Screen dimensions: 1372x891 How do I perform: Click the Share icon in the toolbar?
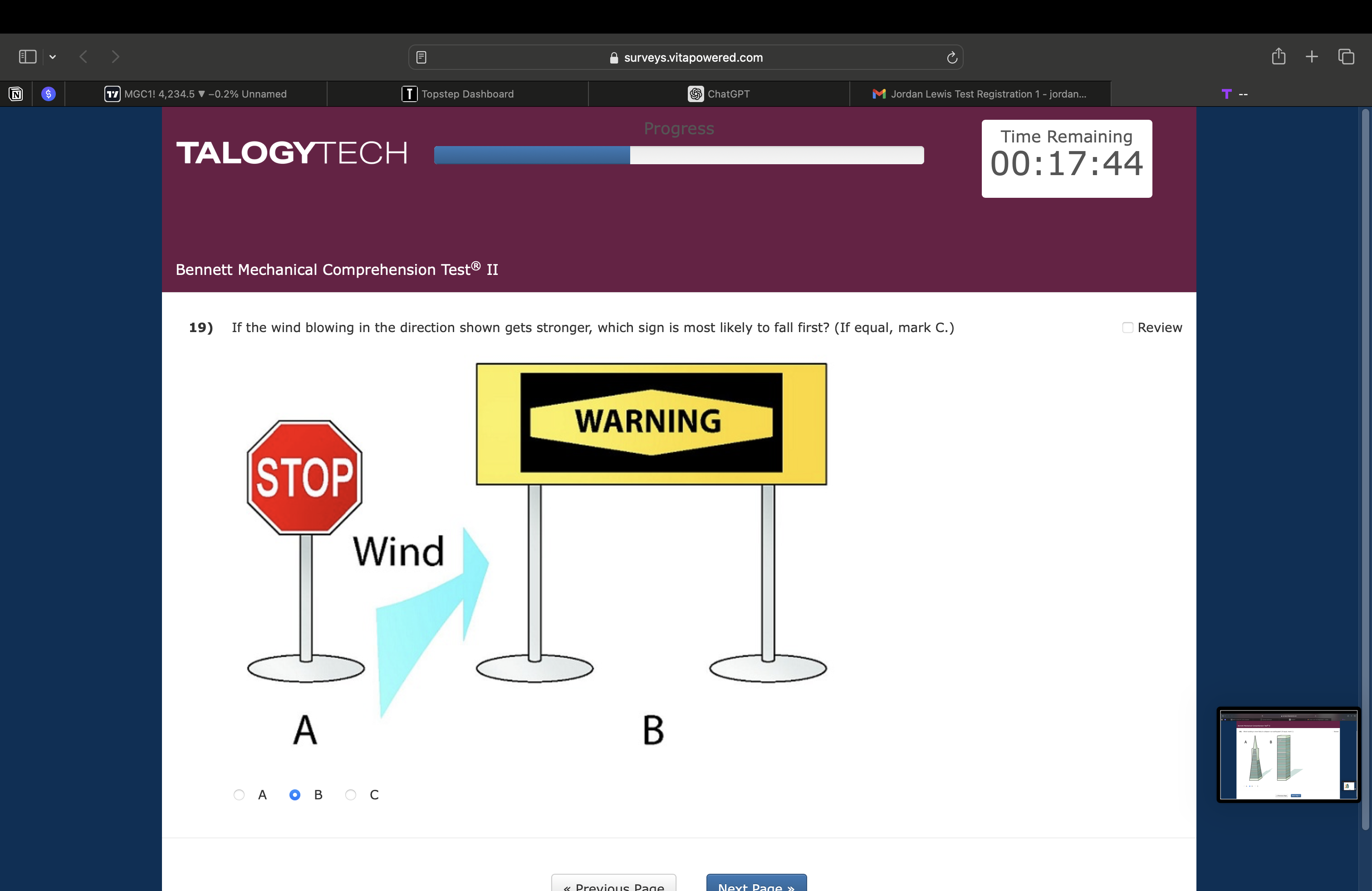[1278, 56]
